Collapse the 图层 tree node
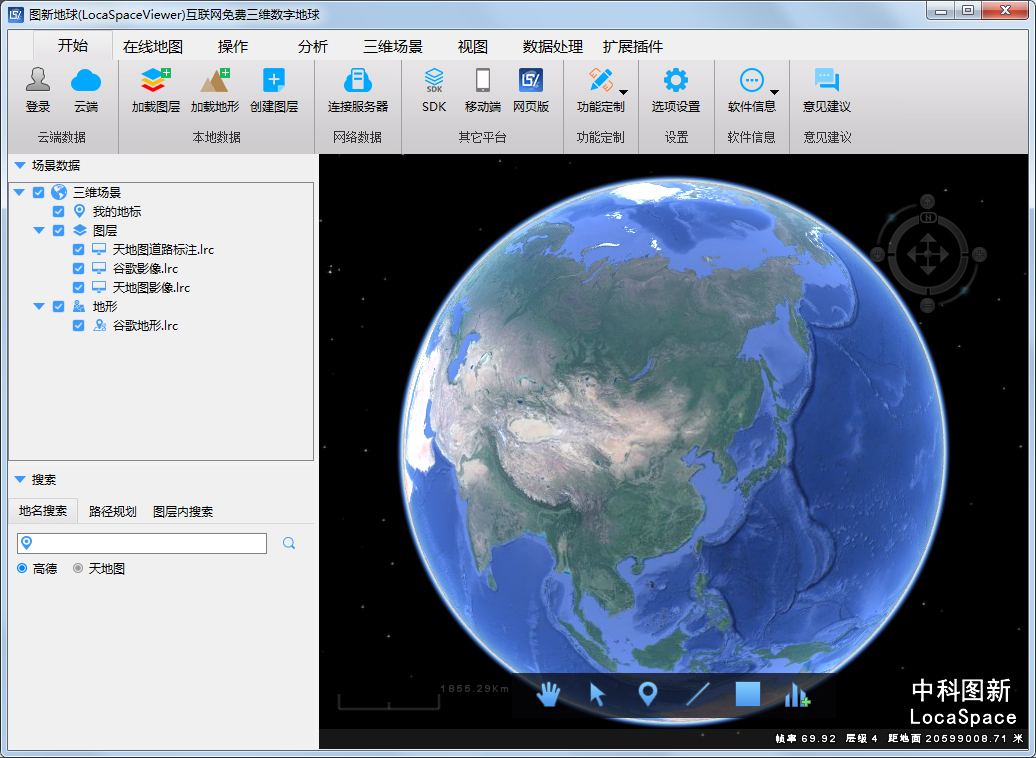The width and height of the screenshot is (1036, 758). coord(39,231)
